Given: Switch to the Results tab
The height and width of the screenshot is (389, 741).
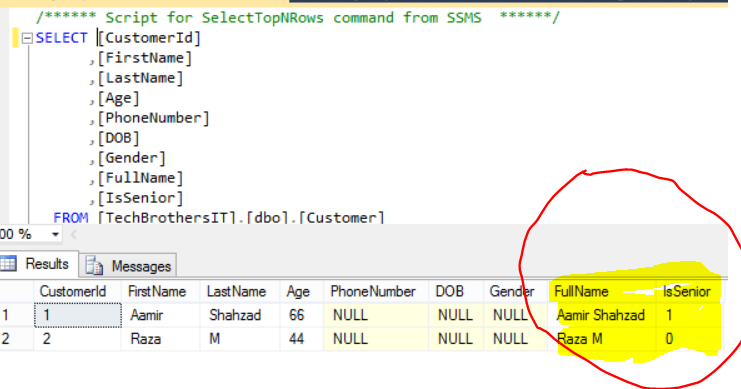Looking at the screenshot, I should coord(39,264).
